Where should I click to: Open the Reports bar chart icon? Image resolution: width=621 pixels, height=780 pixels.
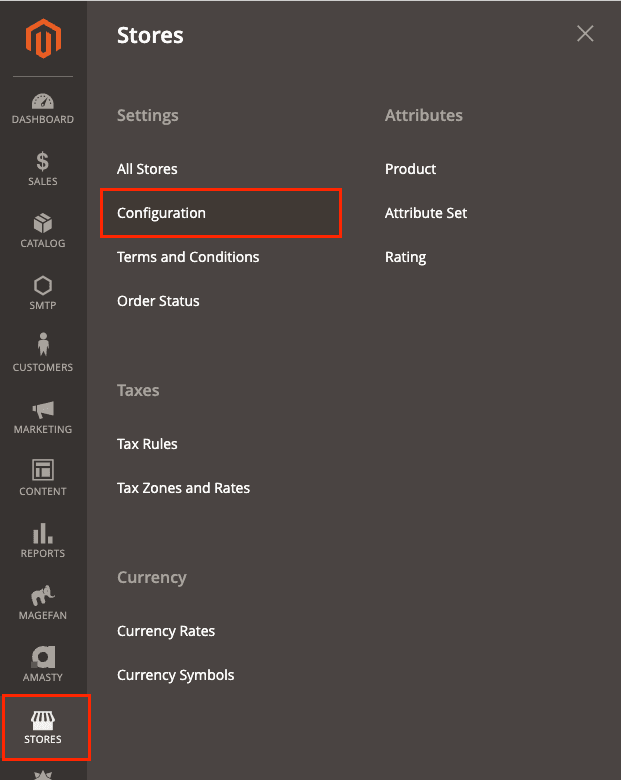pyautogui.click(x=43, y=533)
